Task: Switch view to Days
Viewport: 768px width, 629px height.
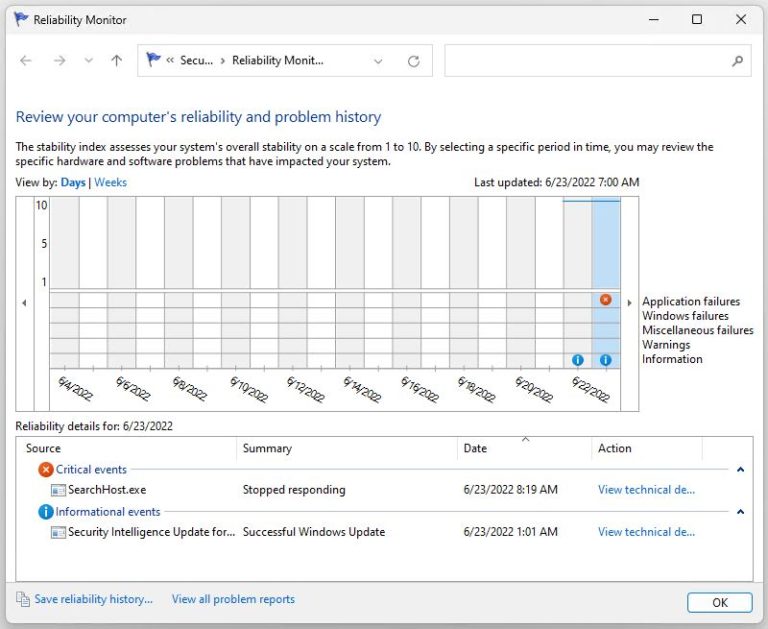Action: pos(73,183)
